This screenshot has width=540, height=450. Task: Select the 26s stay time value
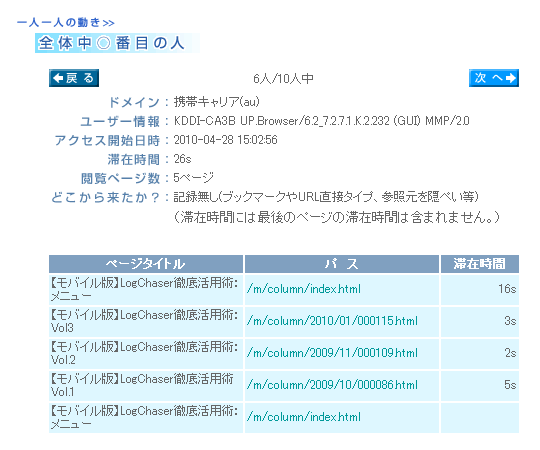click(182, 159)
